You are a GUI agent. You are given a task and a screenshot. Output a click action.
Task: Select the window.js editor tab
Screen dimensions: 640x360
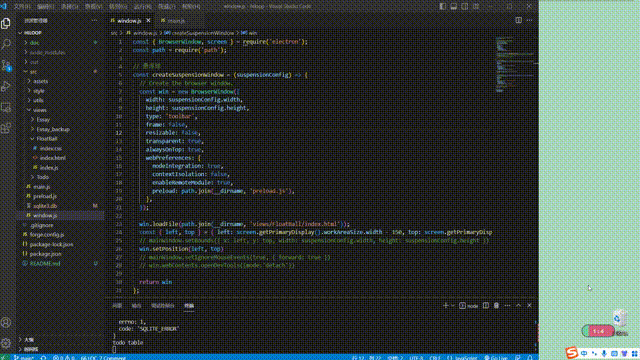(129, 20)
